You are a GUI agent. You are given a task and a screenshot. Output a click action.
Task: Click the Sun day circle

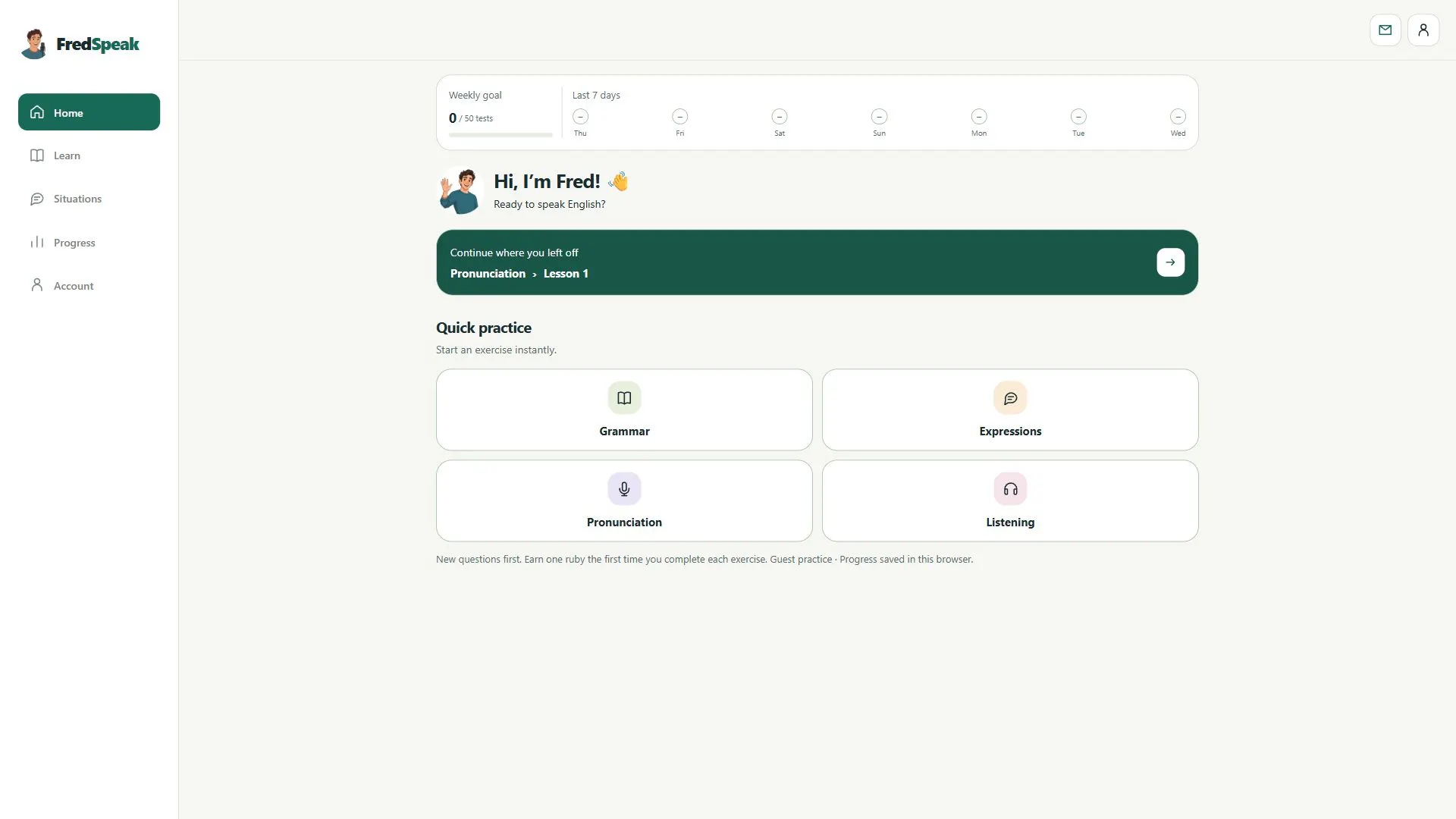[879, 117]
